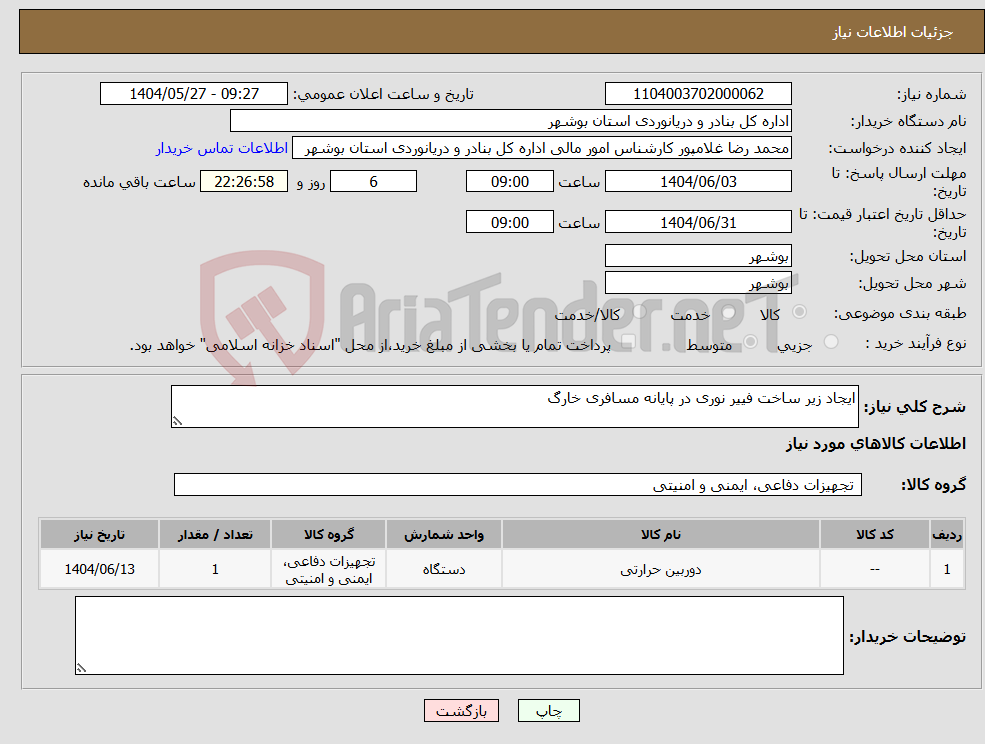Select the کالا classification radio button
The height and width of the screenshot is (744, 985).
(799, 312)
